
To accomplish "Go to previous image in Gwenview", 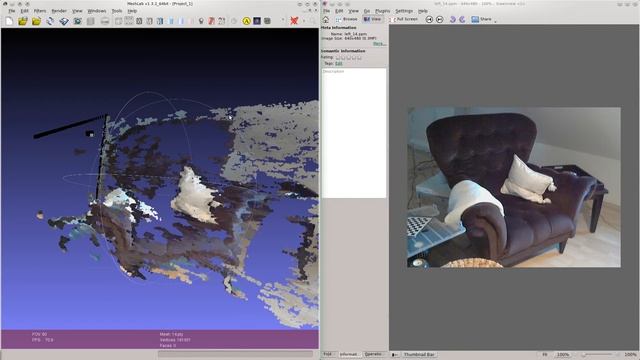I will [429, 19].
